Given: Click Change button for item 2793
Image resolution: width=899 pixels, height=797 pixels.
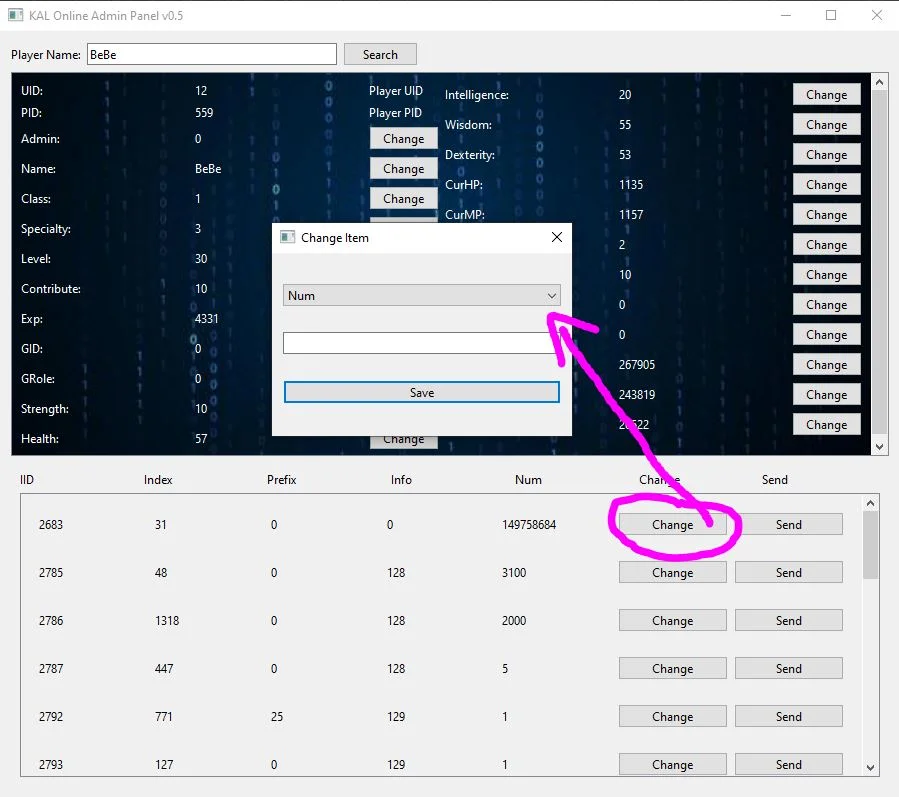Looking at the screenshot, I should [673, 764].
